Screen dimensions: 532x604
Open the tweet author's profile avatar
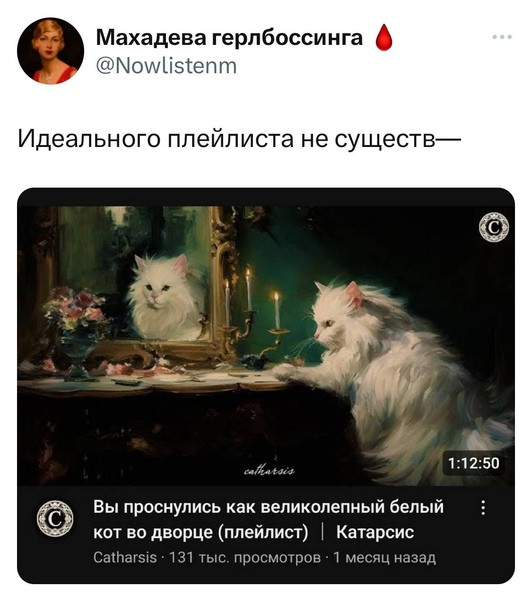pyautogui.click(x=50, y=50)
